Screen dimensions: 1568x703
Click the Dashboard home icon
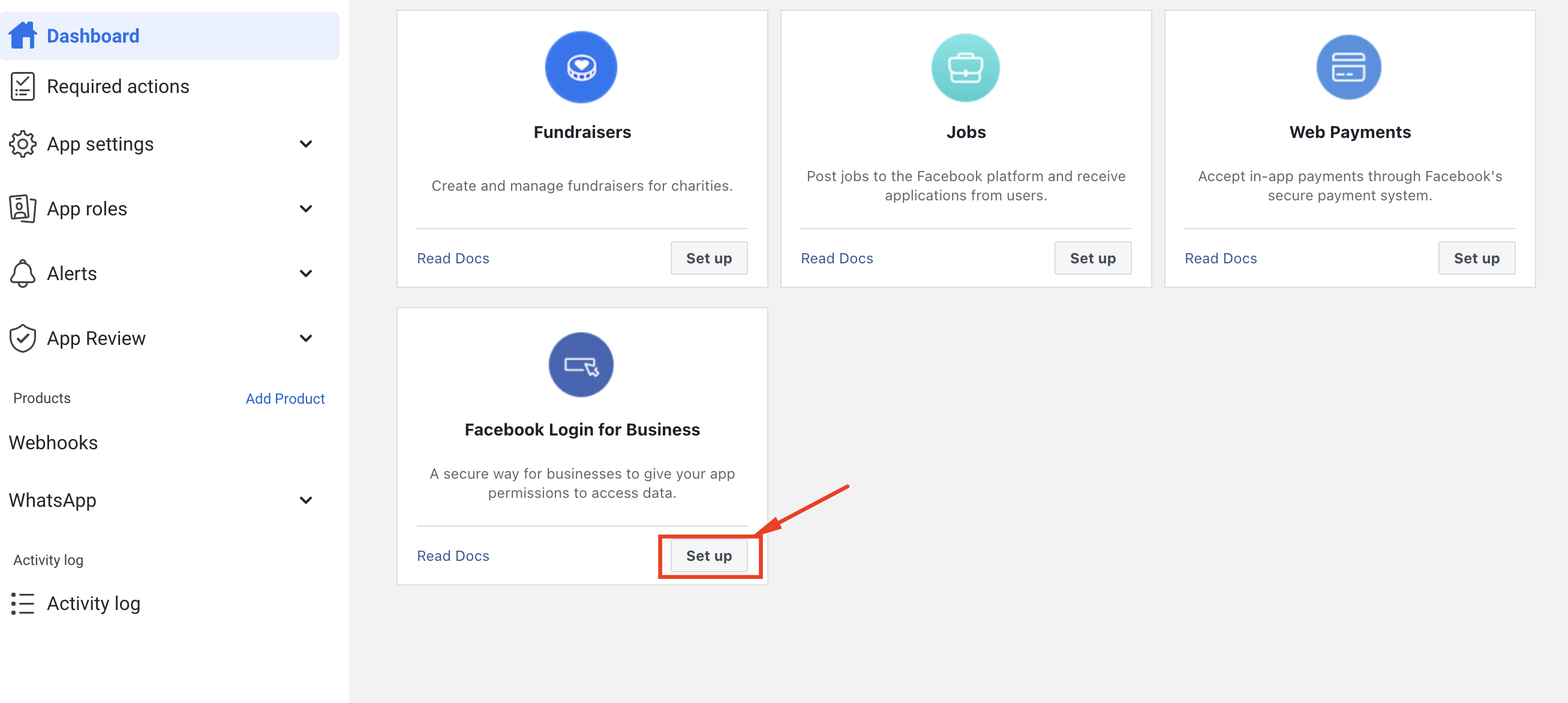[x=23, y=35]
